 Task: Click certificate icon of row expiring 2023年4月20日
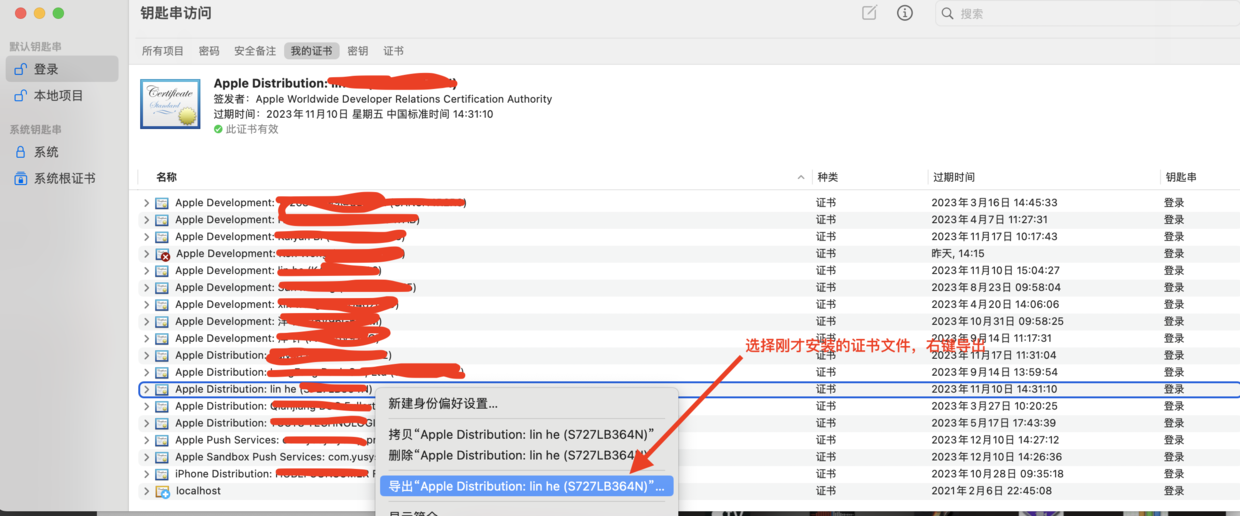tap(162, 305)
